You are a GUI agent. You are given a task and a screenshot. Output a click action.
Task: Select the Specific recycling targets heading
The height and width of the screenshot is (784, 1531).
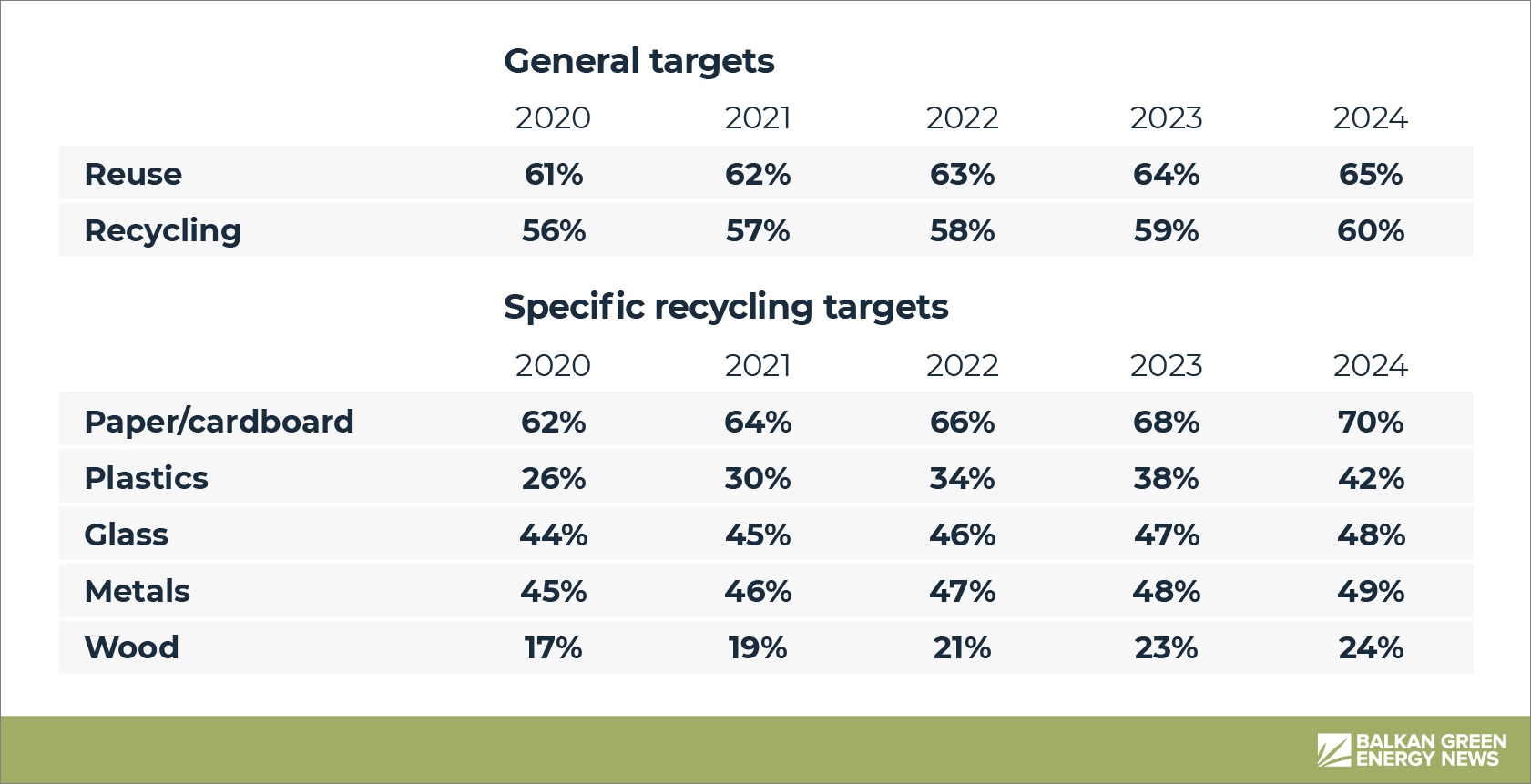click(x=726, y=307)
